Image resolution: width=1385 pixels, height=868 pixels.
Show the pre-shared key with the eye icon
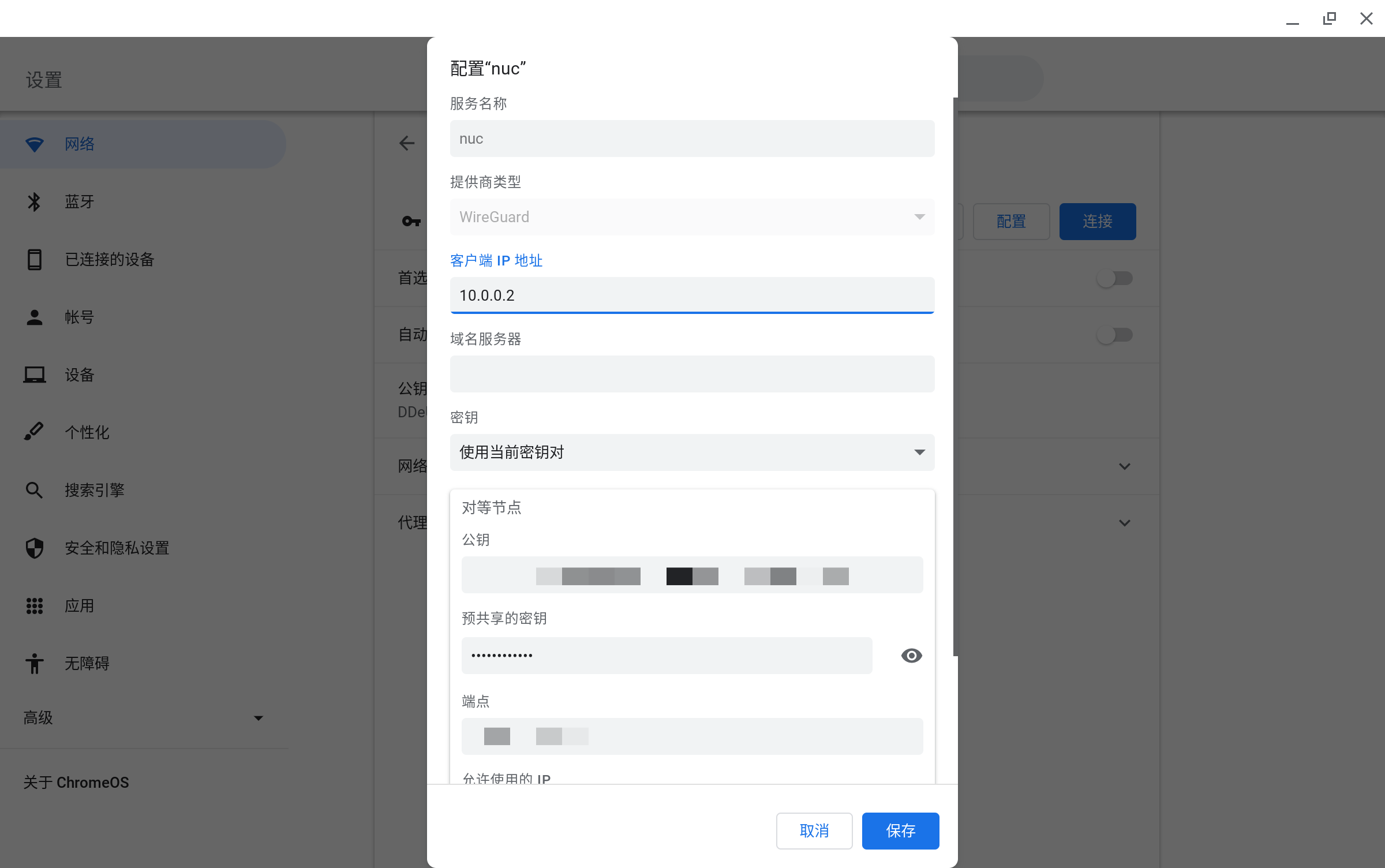[x=911, y=656]
